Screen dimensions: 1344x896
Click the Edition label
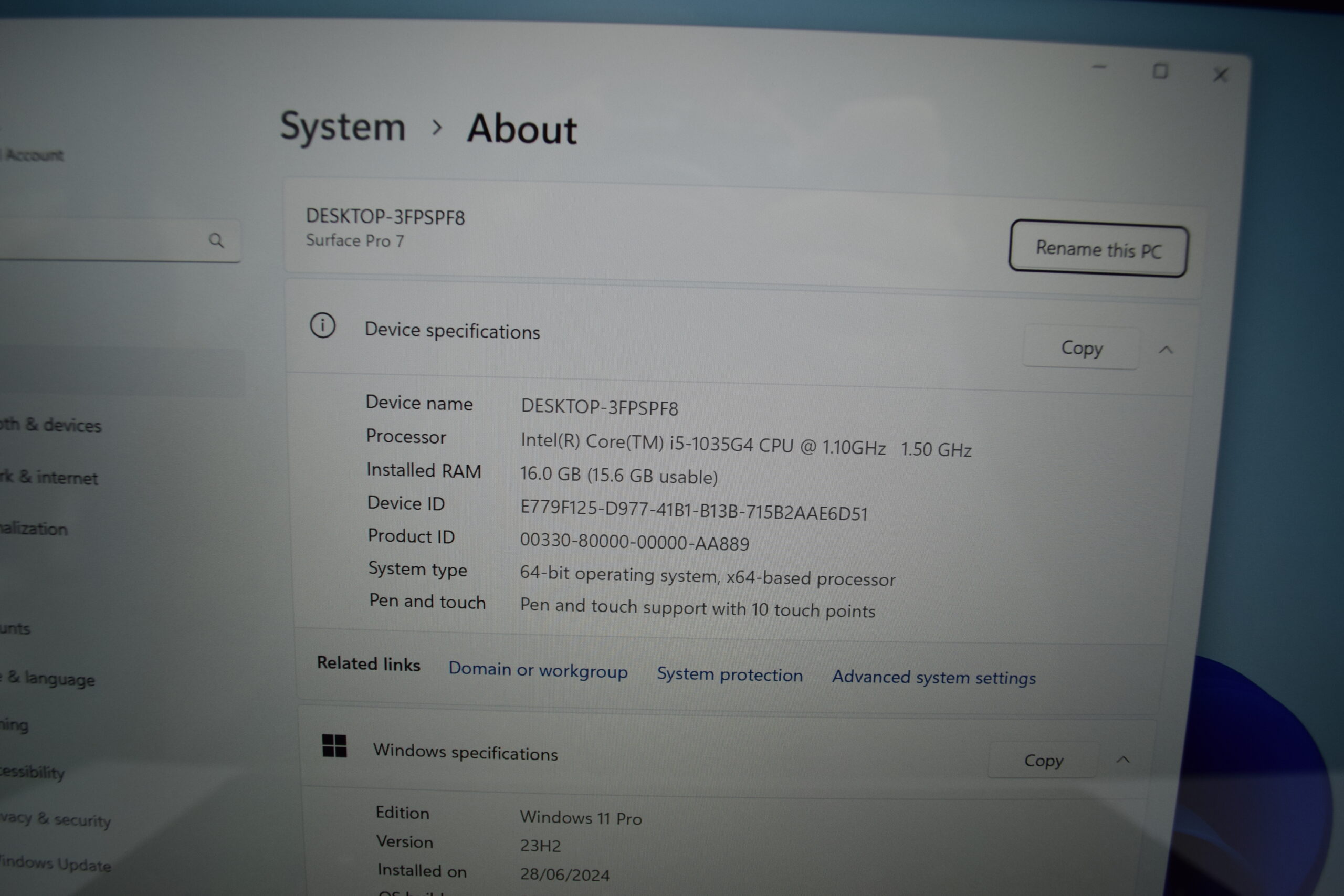pos(402,813)
